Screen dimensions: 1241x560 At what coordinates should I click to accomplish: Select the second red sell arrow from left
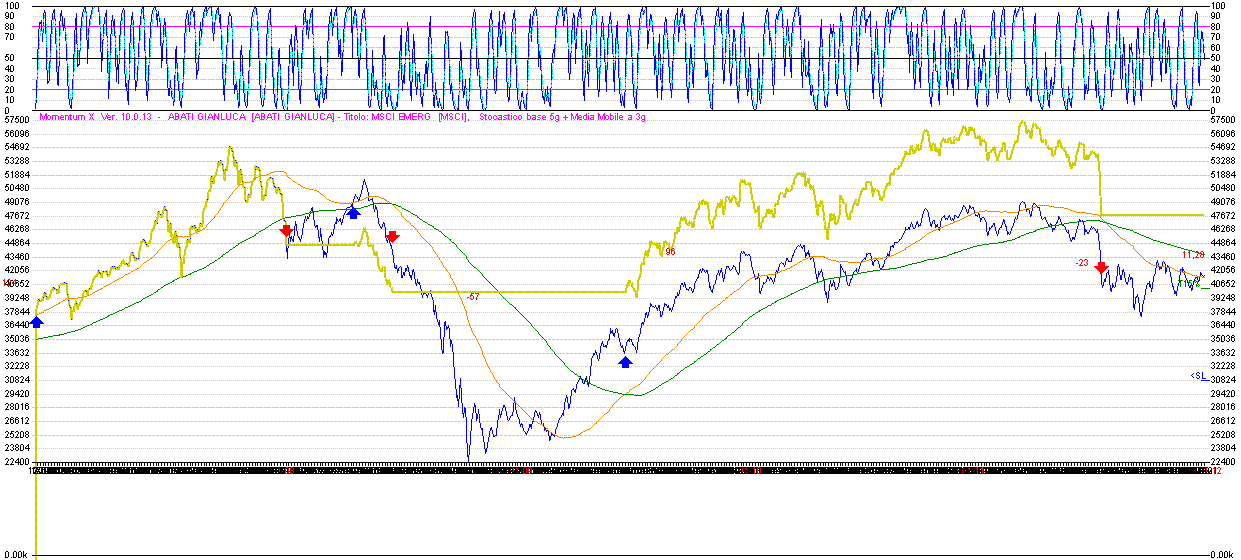392,237
